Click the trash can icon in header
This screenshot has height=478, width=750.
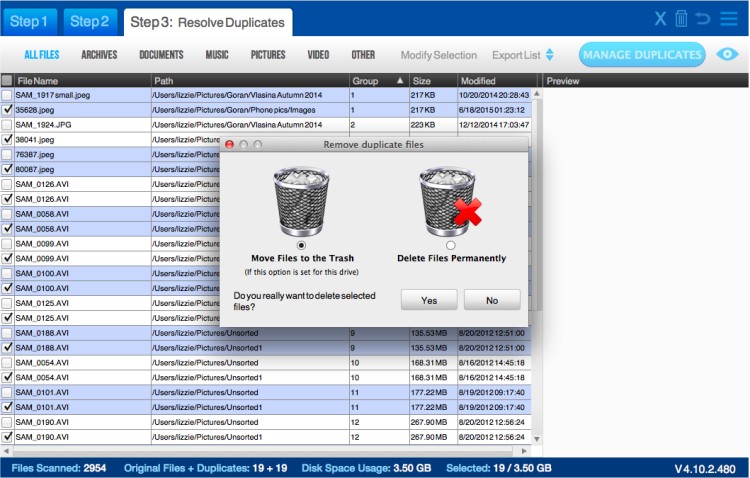[682, 18]
